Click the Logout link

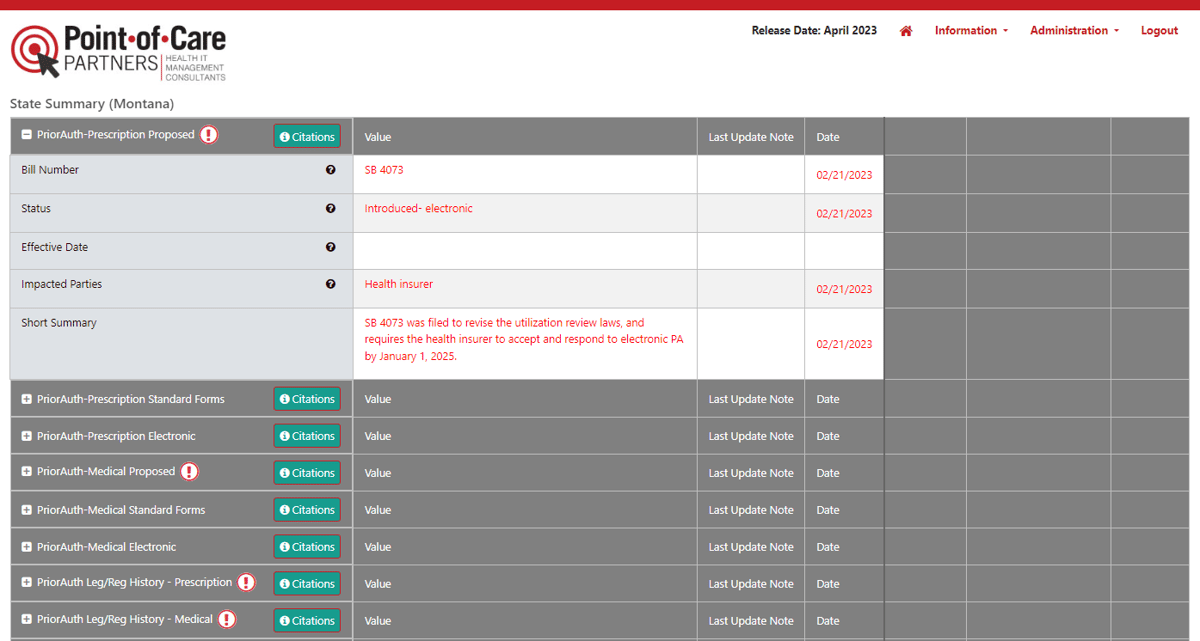[1159, 31]
